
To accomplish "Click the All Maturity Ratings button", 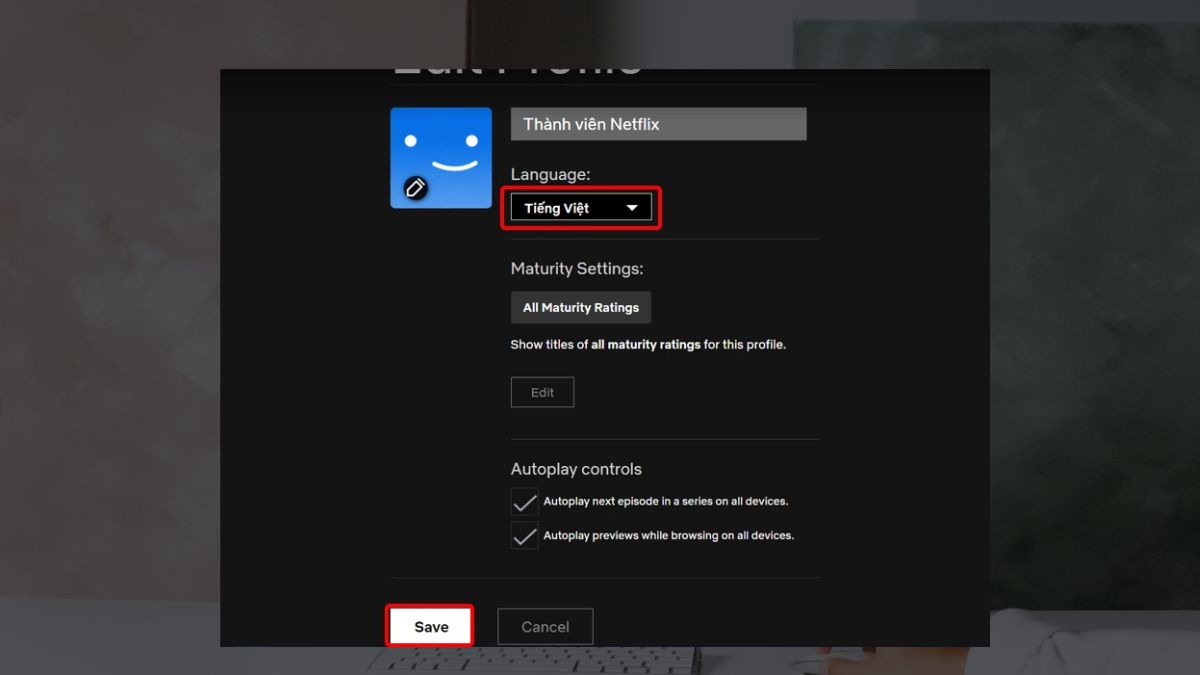I will [581, 308].
